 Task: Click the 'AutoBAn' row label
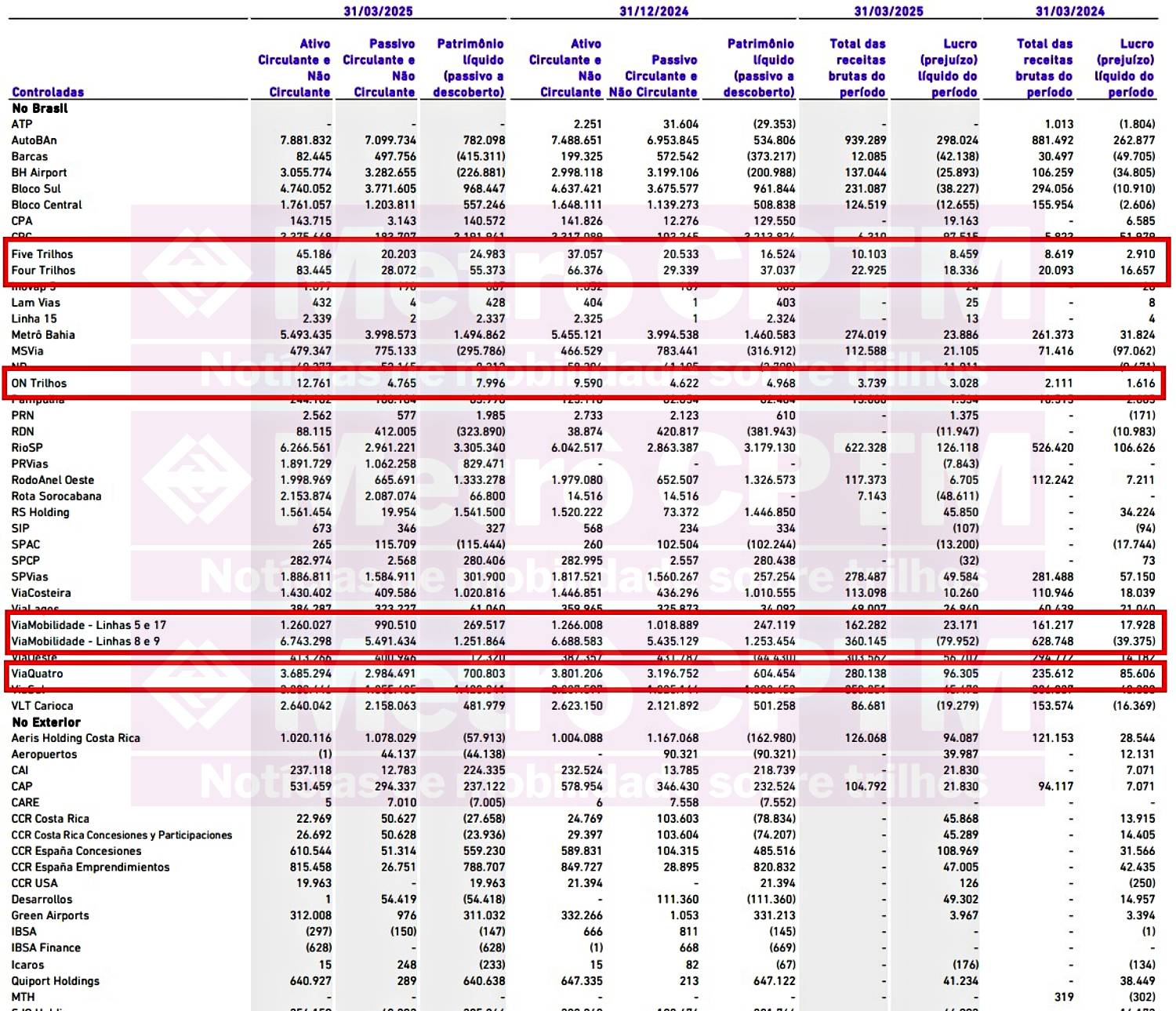(34, 140)
